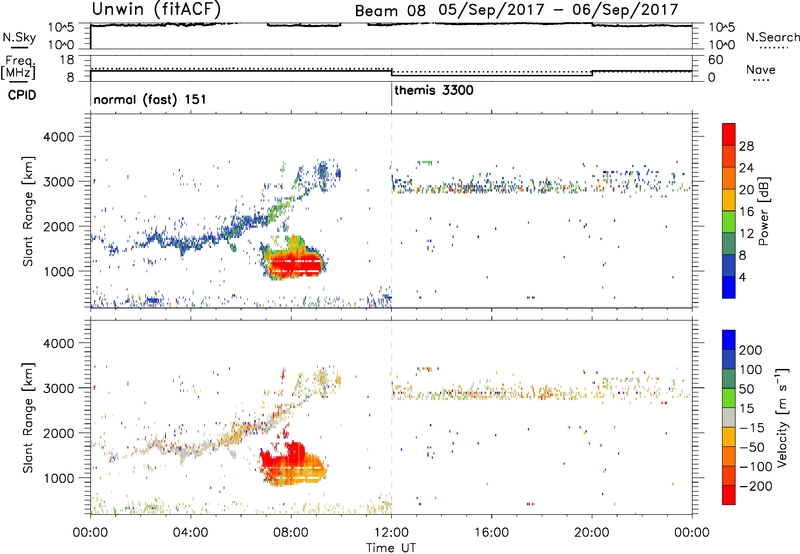Click the dashed 12:00 CPID change line in power panel
The height and width of the screenshot is (554, 800).
[391, 211]
